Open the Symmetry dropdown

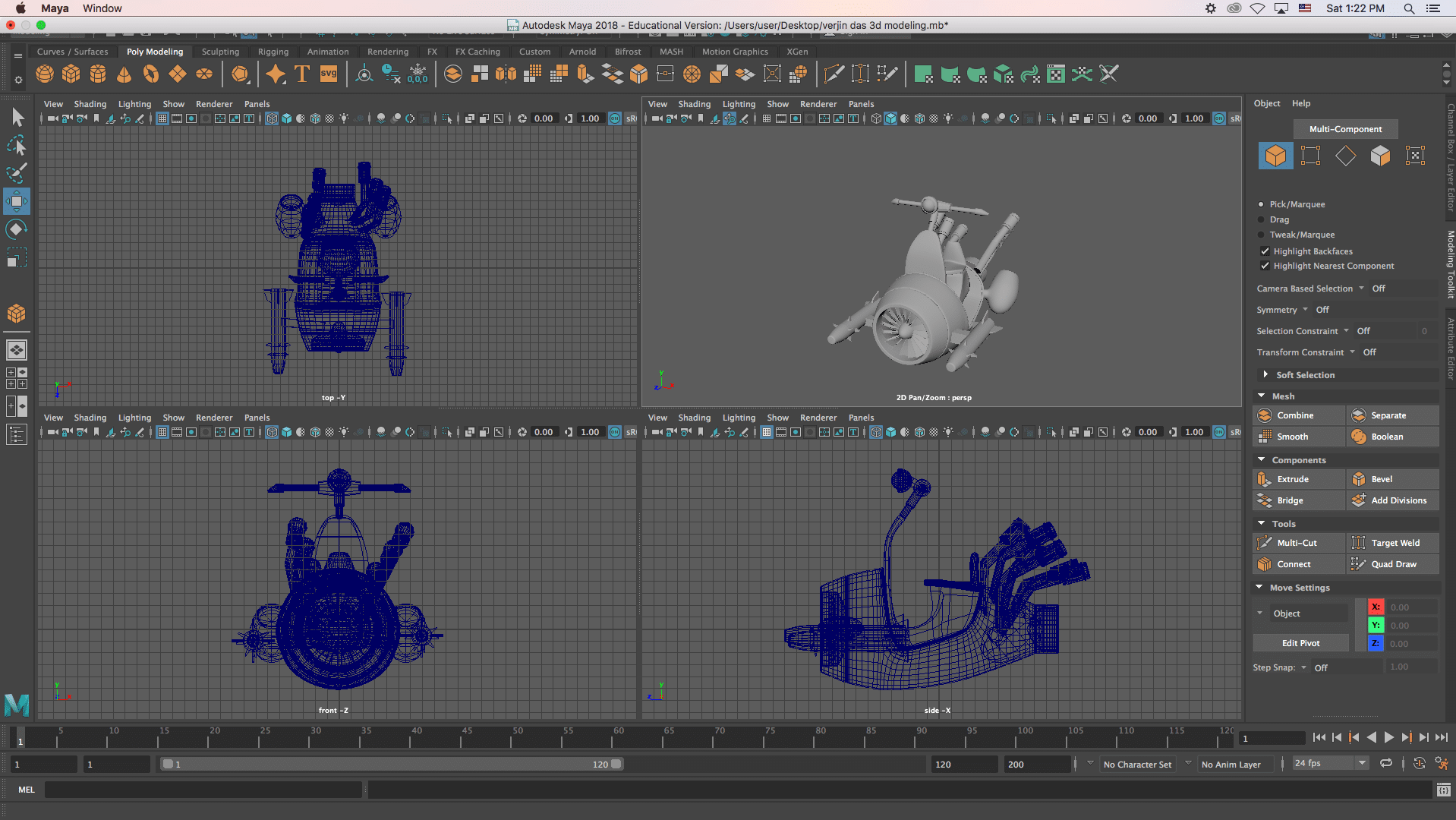(1304, 310)
